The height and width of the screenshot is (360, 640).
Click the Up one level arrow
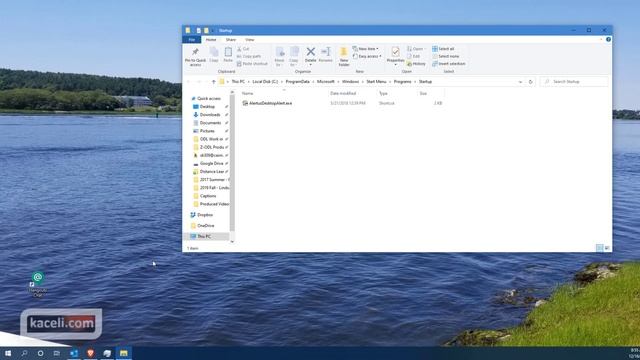click(213, 82)
